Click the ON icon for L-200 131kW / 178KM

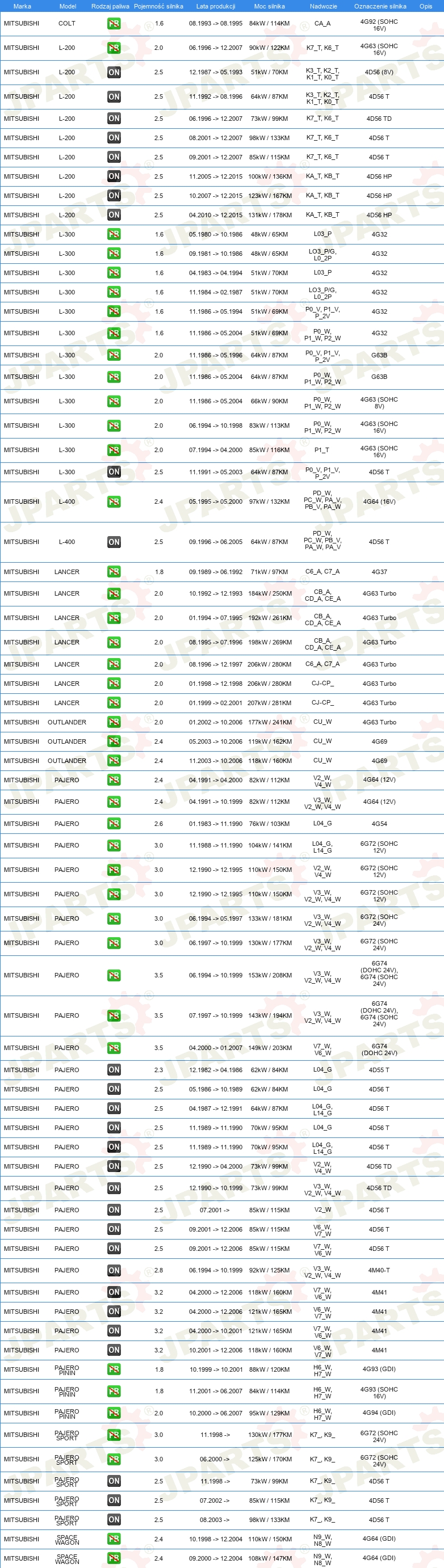[x=114, y=215]
